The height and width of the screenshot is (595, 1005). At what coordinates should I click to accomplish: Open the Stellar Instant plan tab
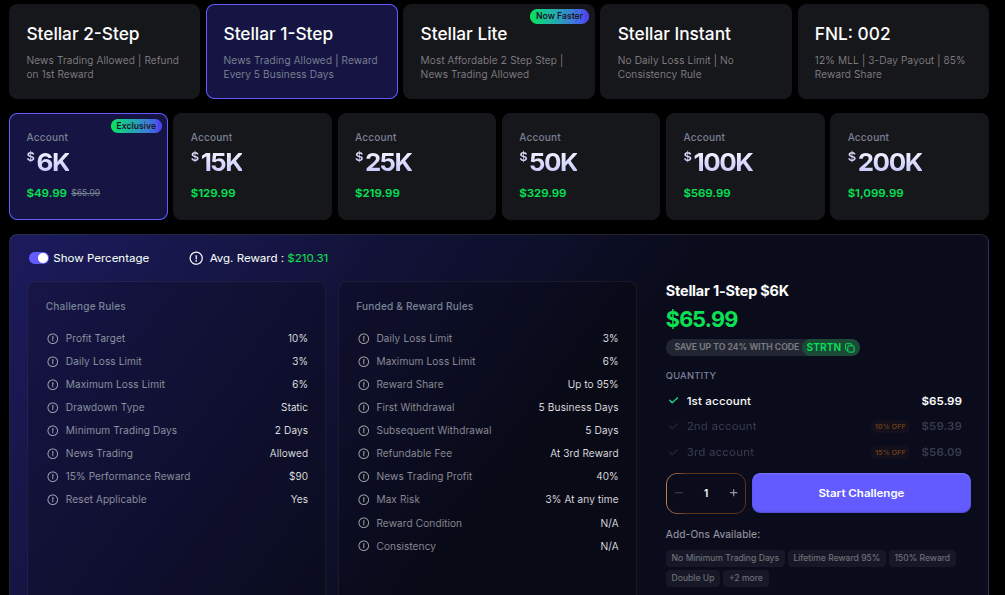tap(696, 52)
